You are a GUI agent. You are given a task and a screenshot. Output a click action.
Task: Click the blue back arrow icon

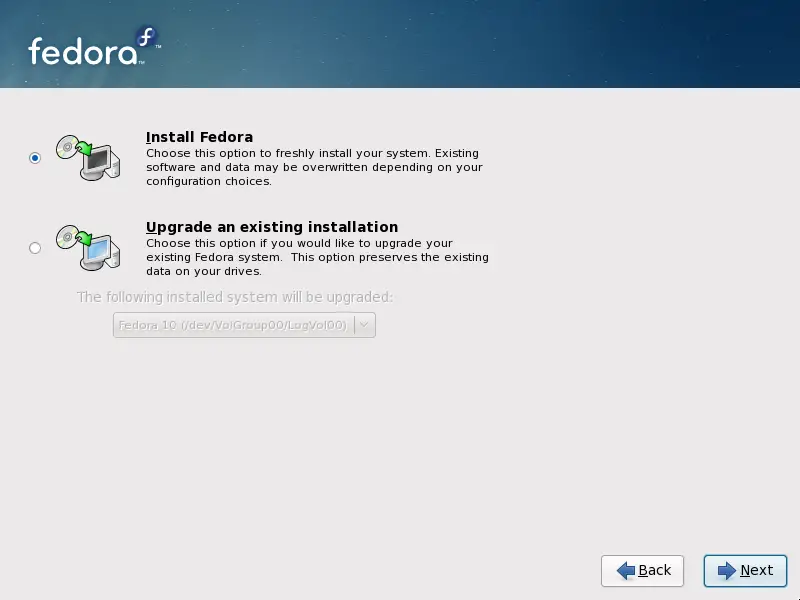pos(625,571)
